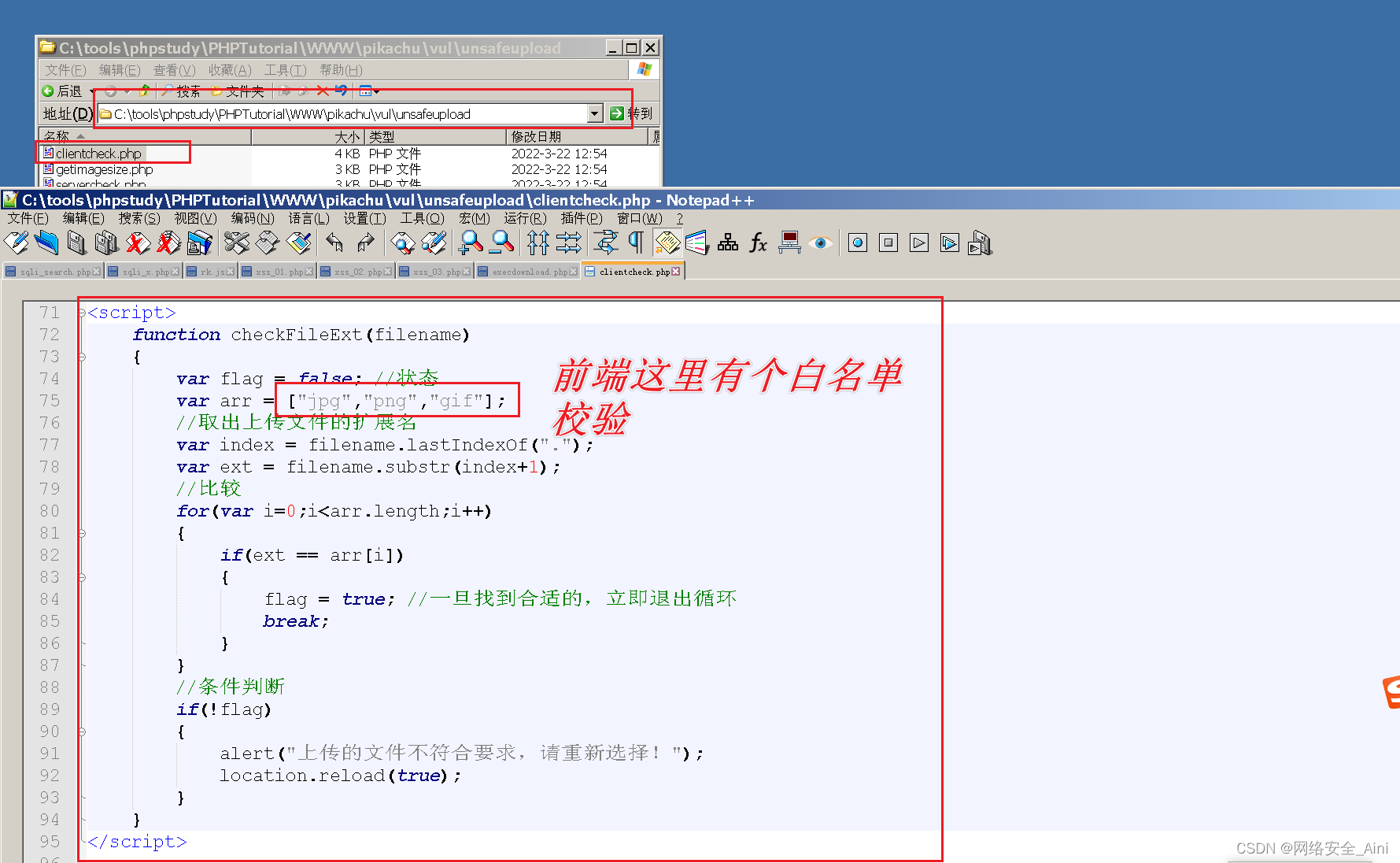This screenshot has width=1400, height=863.
Task: Close the clientcheck.php tab
Action: [676, 272]
